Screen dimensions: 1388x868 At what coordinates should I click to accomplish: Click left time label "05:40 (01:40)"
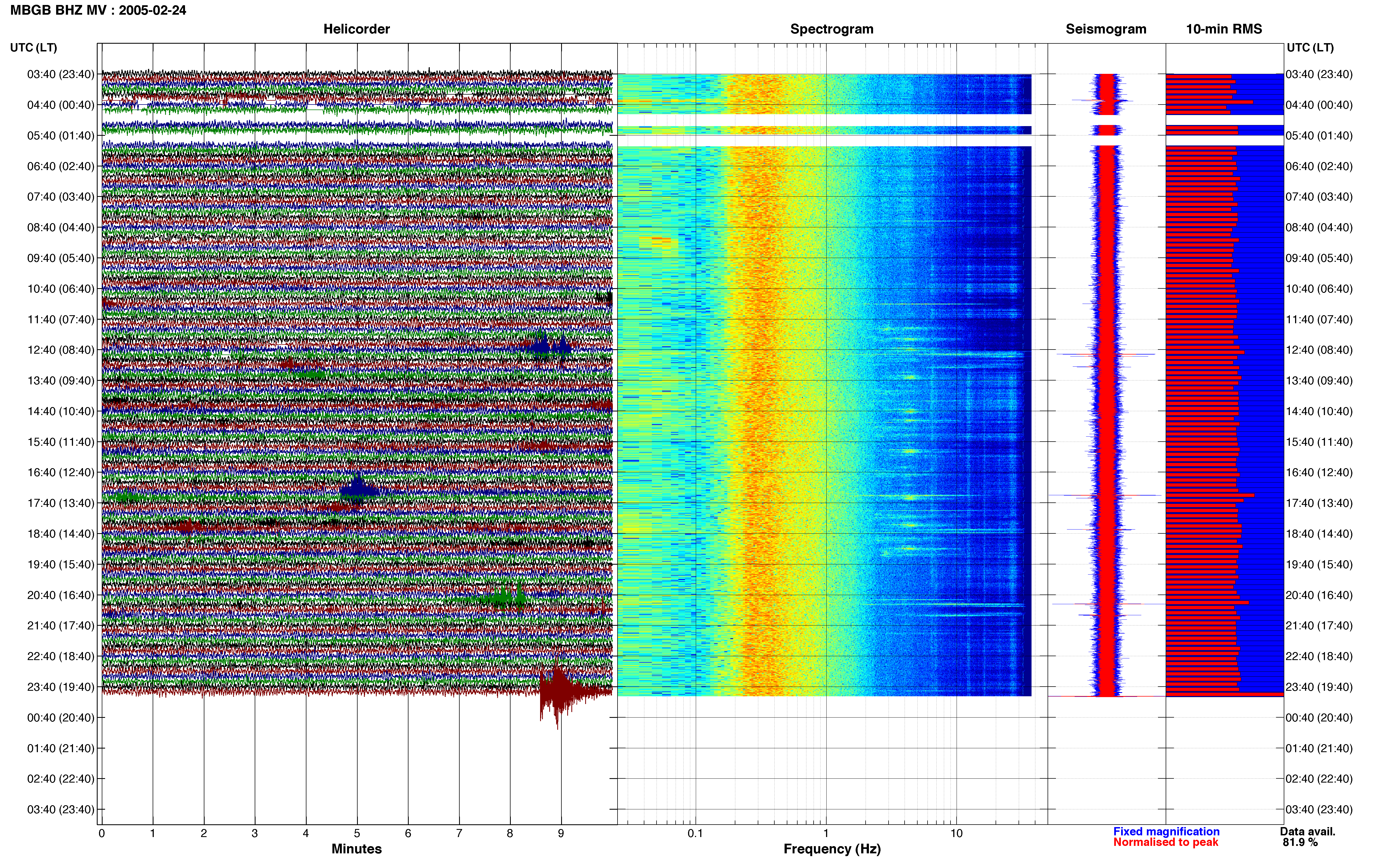[61, 135]
